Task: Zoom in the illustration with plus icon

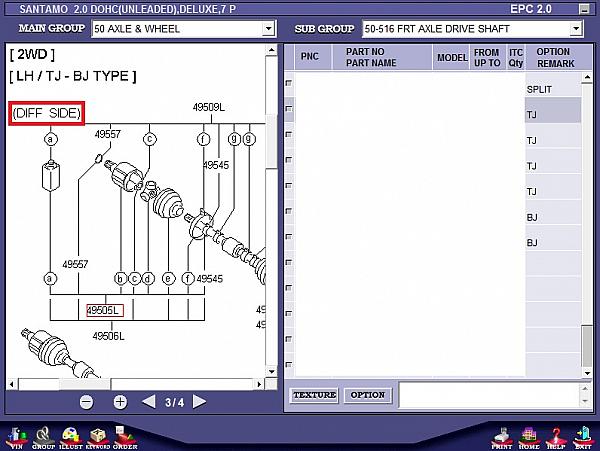Action: click(120, 402)
